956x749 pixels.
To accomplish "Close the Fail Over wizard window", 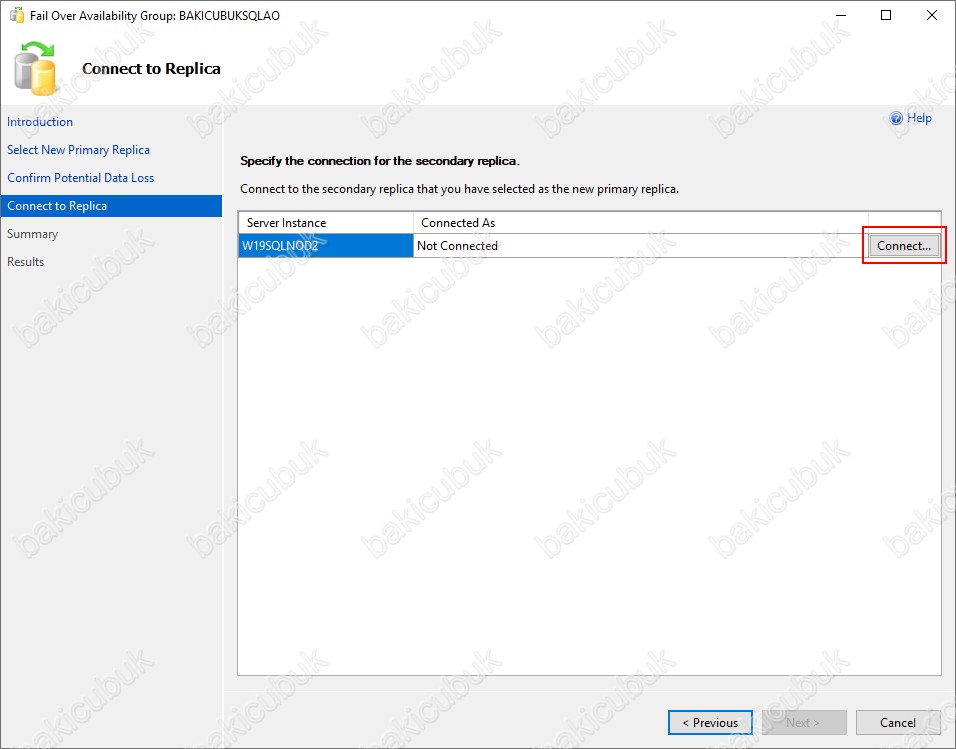I will point(932,15).
